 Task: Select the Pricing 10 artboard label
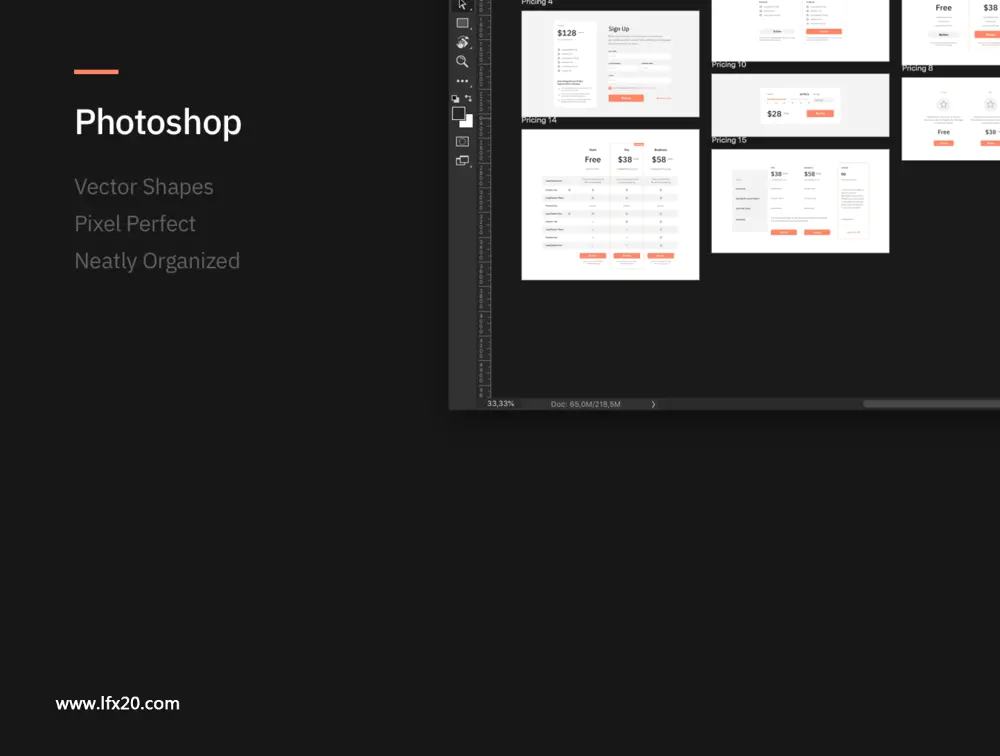pos(729,64)
